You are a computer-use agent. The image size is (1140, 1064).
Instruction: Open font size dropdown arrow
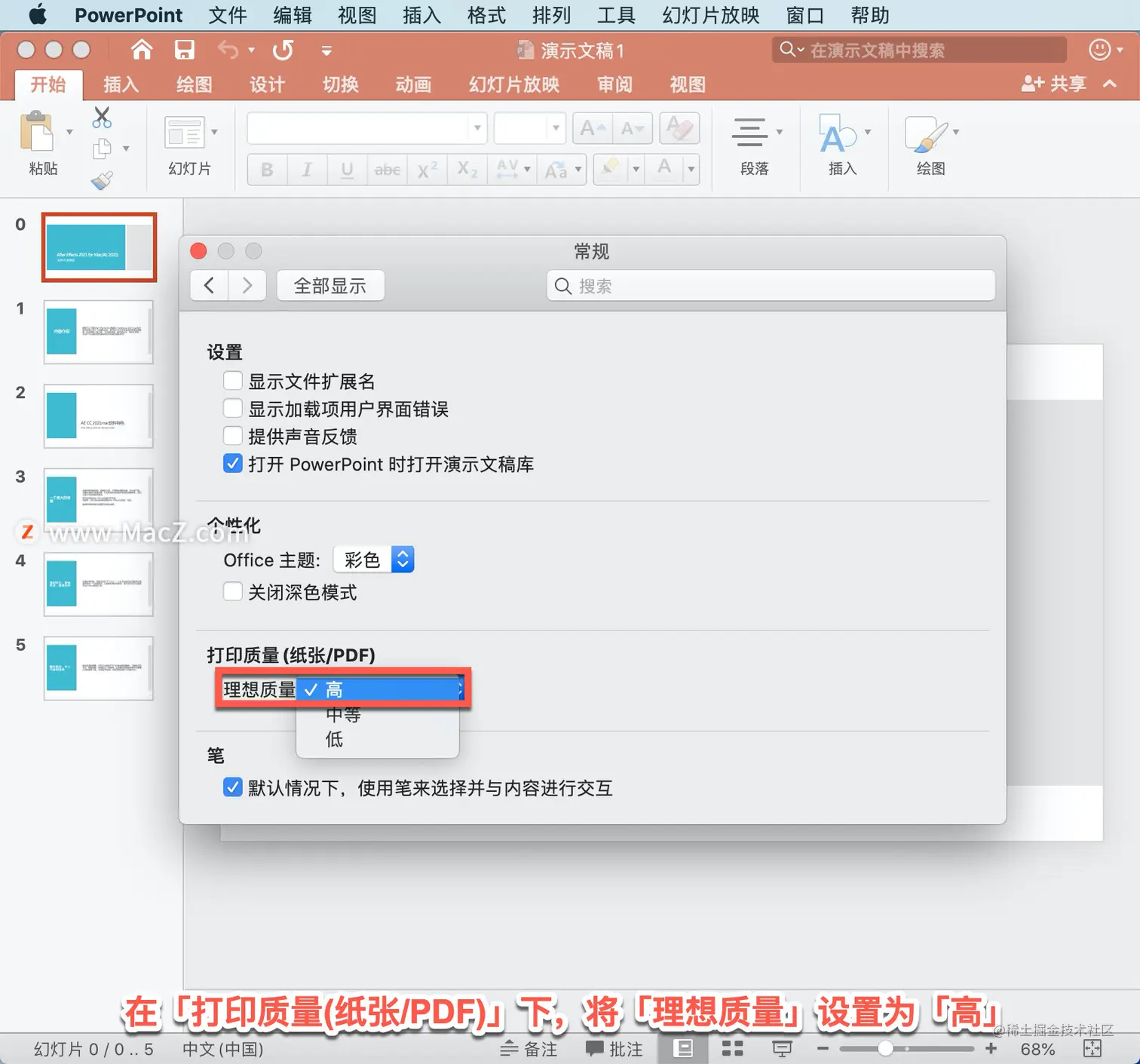pyautogui.click(x=556, y=128)
